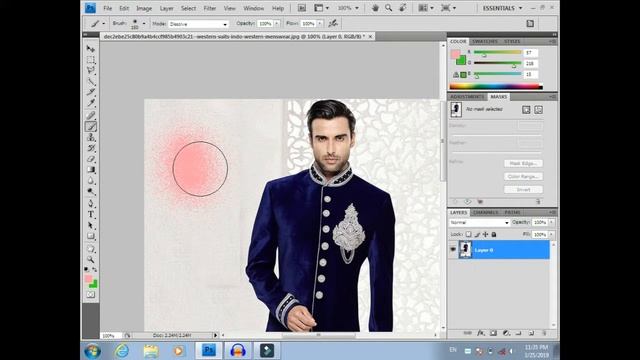Open the layer blend mode dropdown

point(479,222)
